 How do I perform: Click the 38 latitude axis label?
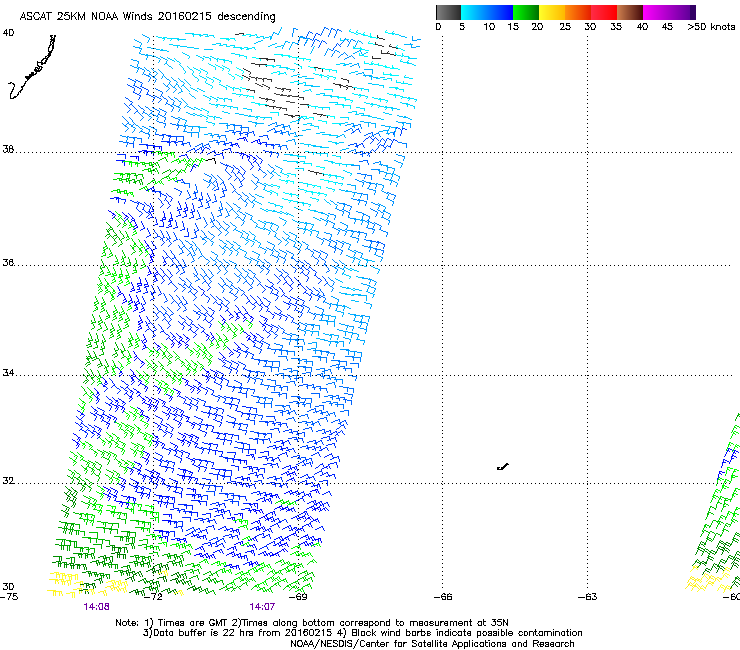coord(8,150)
